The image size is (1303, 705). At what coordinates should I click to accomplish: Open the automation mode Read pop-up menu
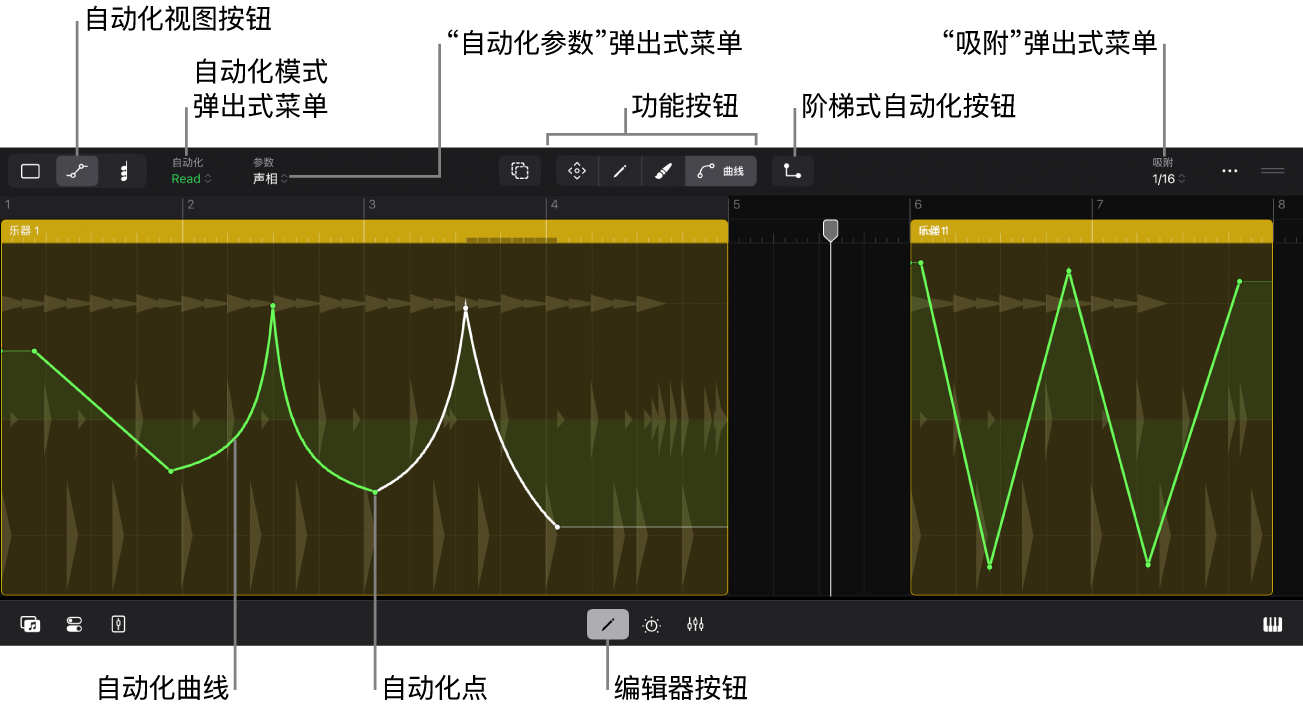[x=191, y=179]
